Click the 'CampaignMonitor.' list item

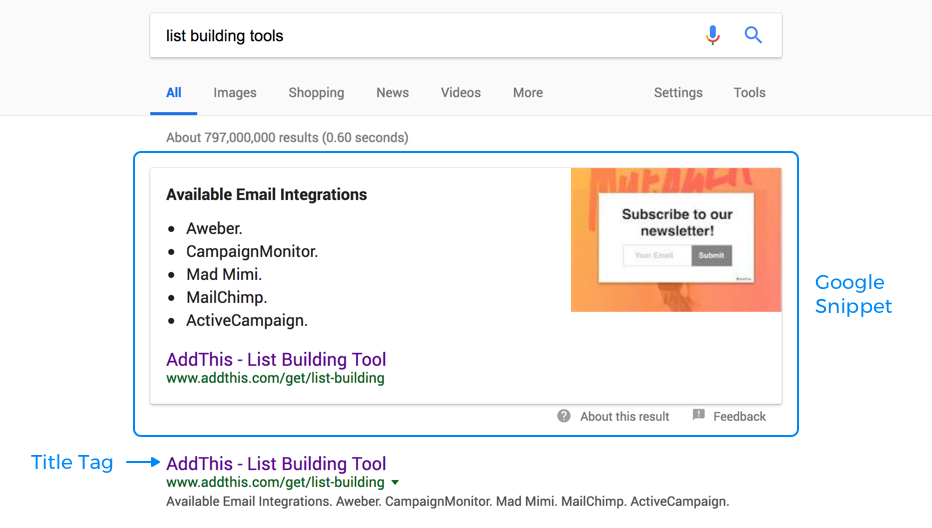pos(252,252)
